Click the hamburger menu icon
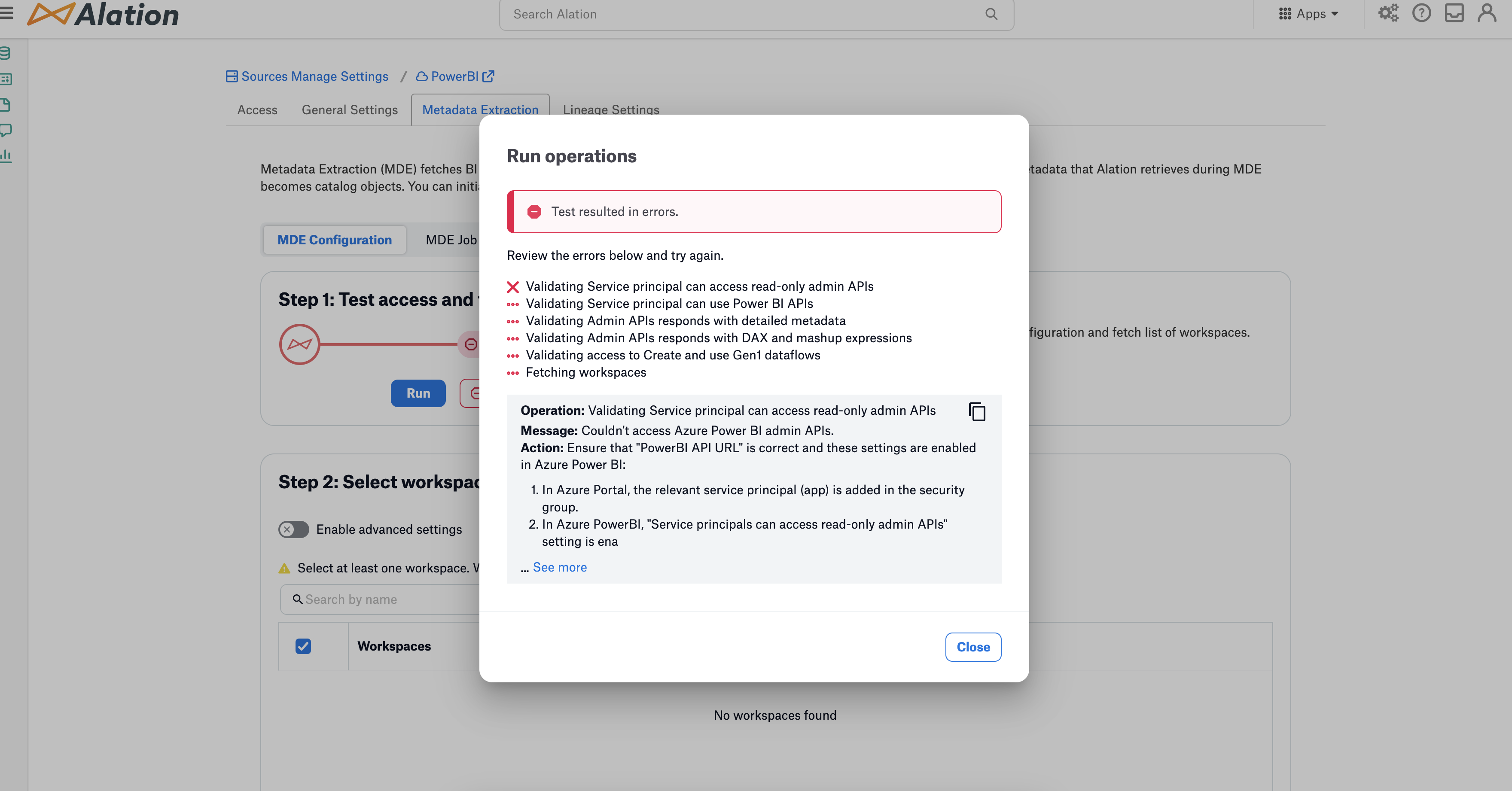This screenshot has height=791, width=1512. click(6, 13)
